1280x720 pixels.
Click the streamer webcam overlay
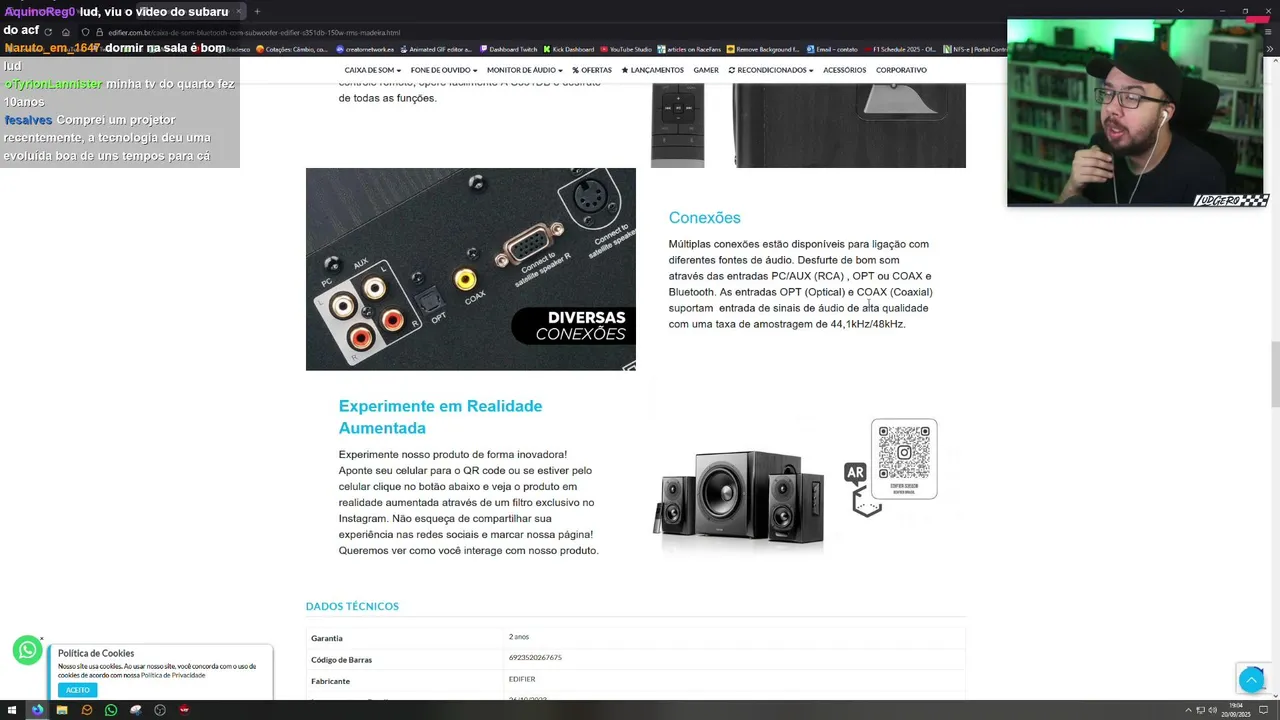pyautogui.click(x=1137, y=113)
